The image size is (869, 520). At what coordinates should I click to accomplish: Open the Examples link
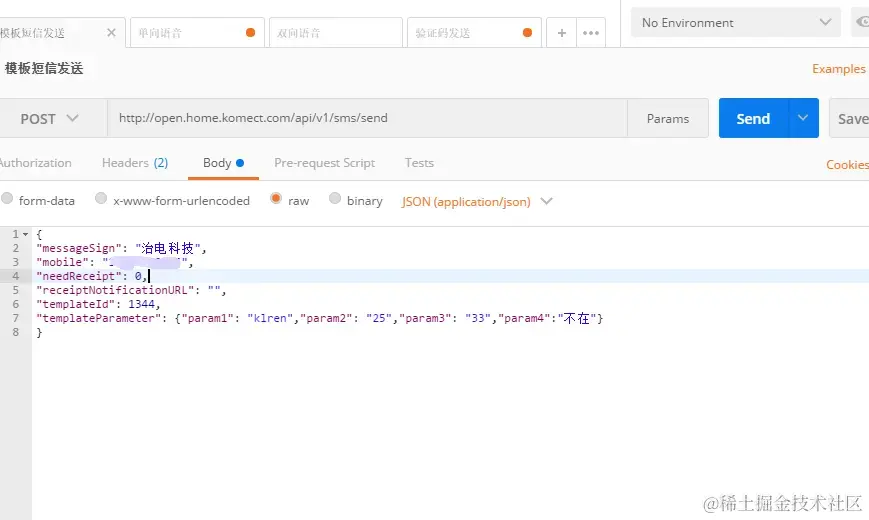pyautogui.click(x=839, y=69)
